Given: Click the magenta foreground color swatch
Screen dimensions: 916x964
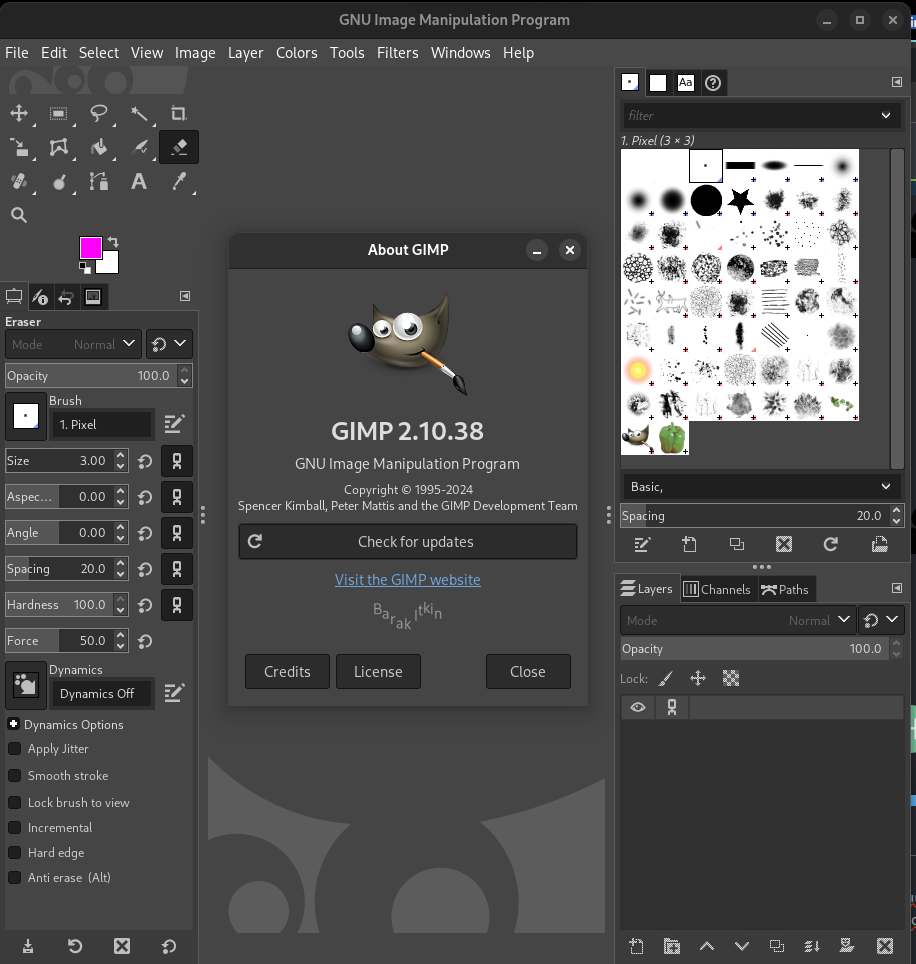Looking at the screenshot, I should (91, 248).
